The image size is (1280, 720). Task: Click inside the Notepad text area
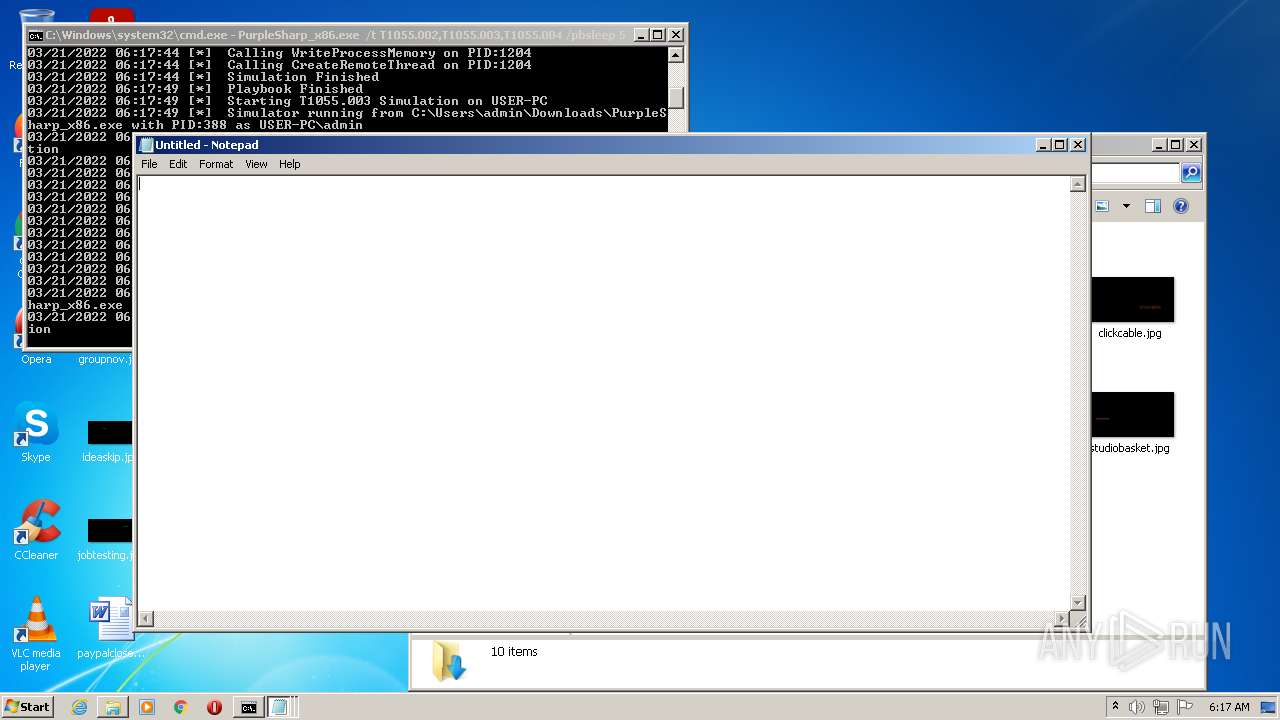(x=603, y=393)
